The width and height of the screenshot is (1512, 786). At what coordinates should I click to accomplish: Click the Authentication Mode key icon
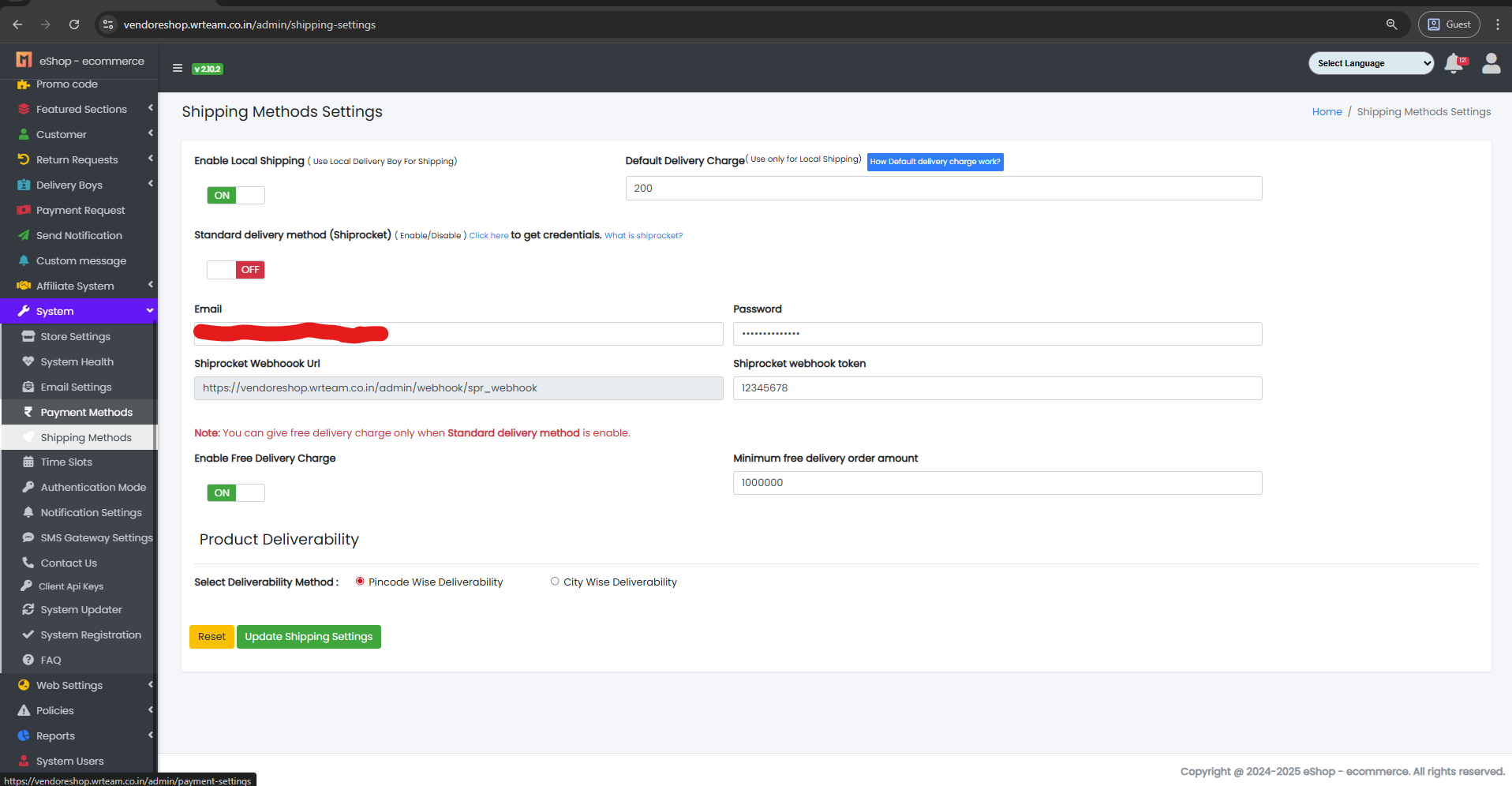pos(28,487)
